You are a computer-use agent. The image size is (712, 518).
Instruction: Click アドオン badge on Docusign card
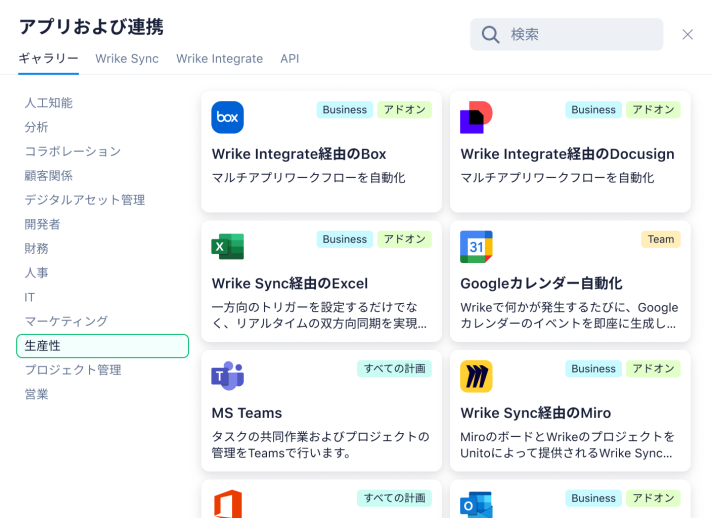pos(653,110)
